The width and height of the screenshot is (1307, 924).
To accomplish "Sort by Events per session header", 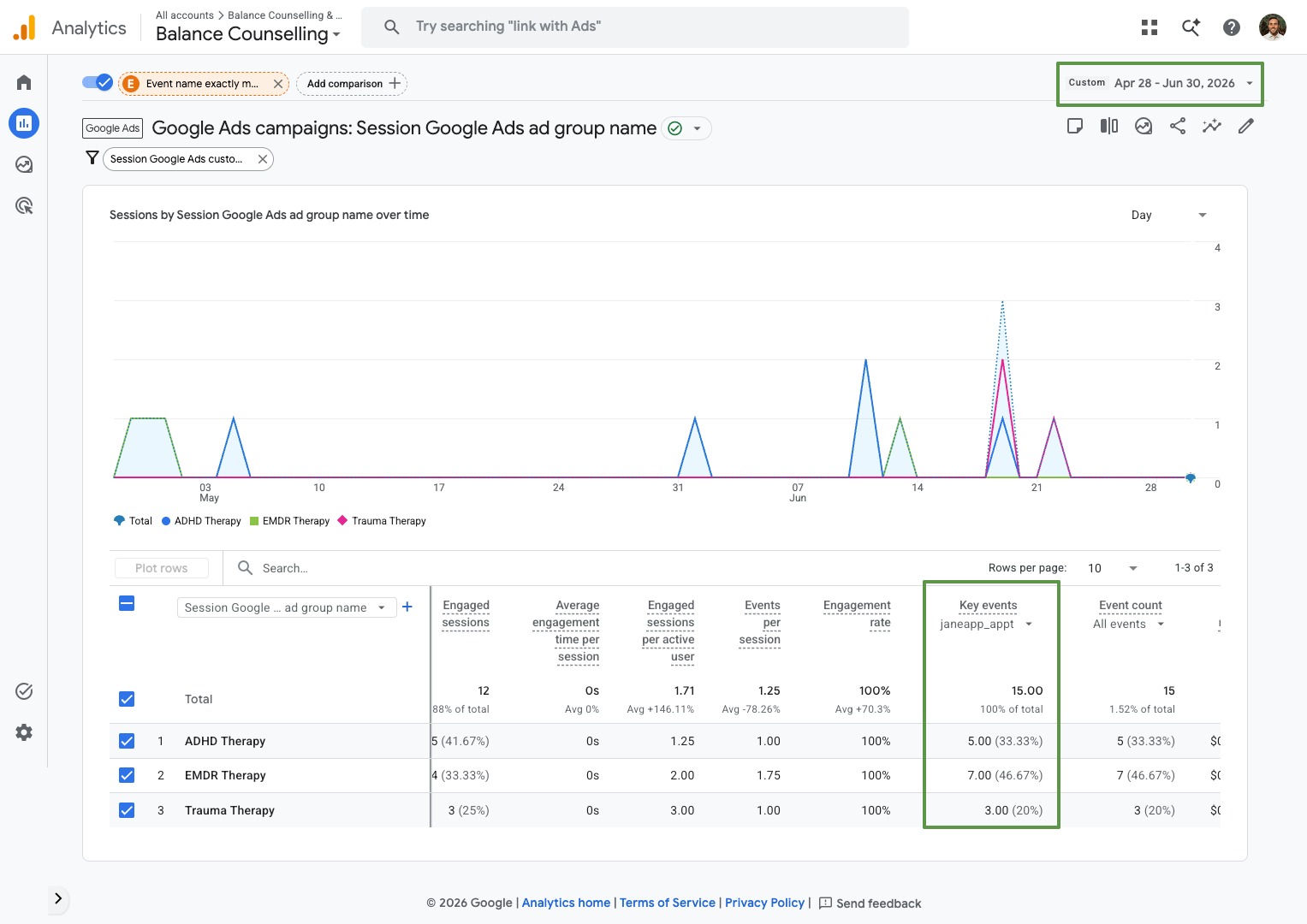I will point(760,622).
